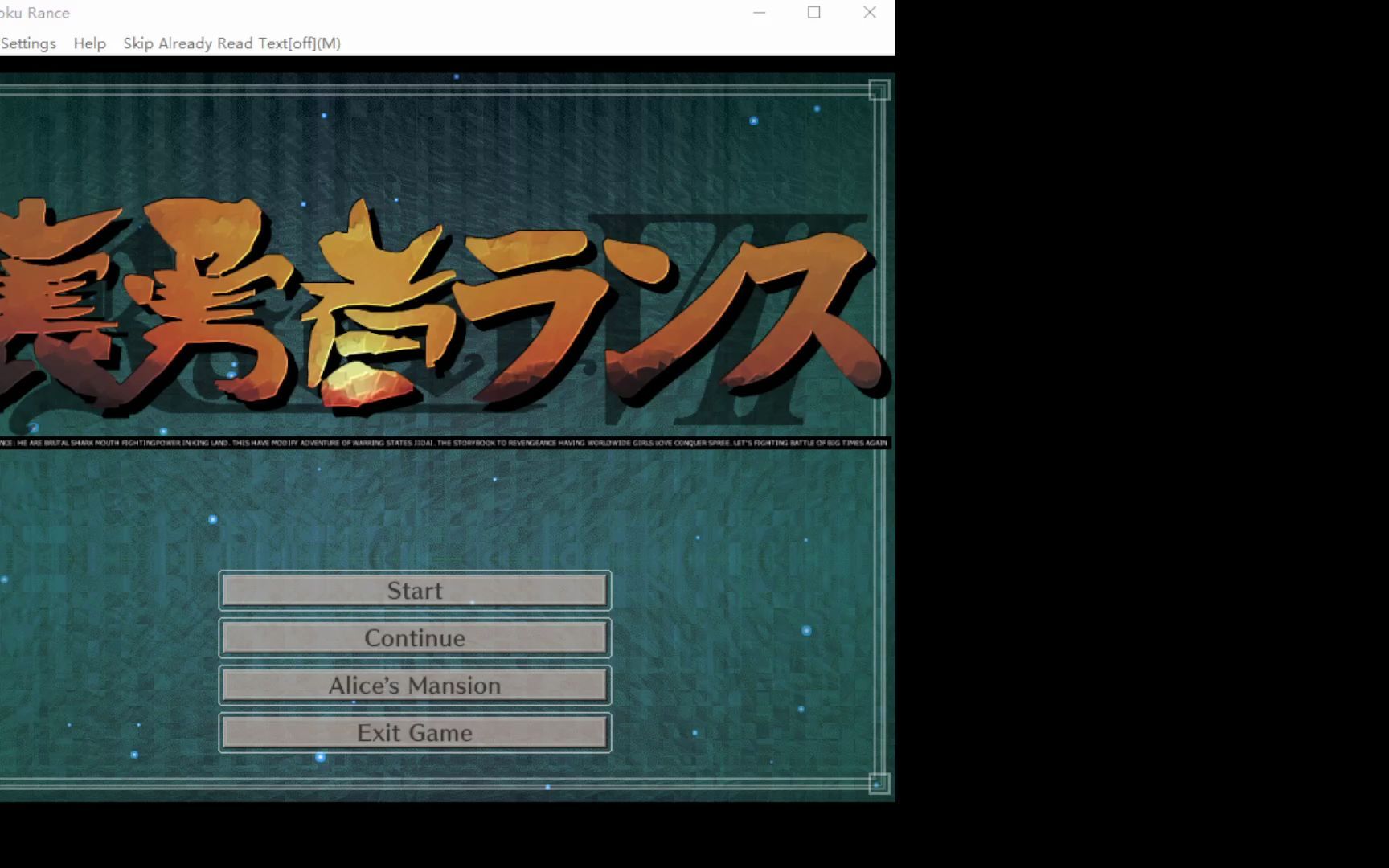Open the Settings menu
Viewport: 1389px width, 868px height.
tap(28, 43)
